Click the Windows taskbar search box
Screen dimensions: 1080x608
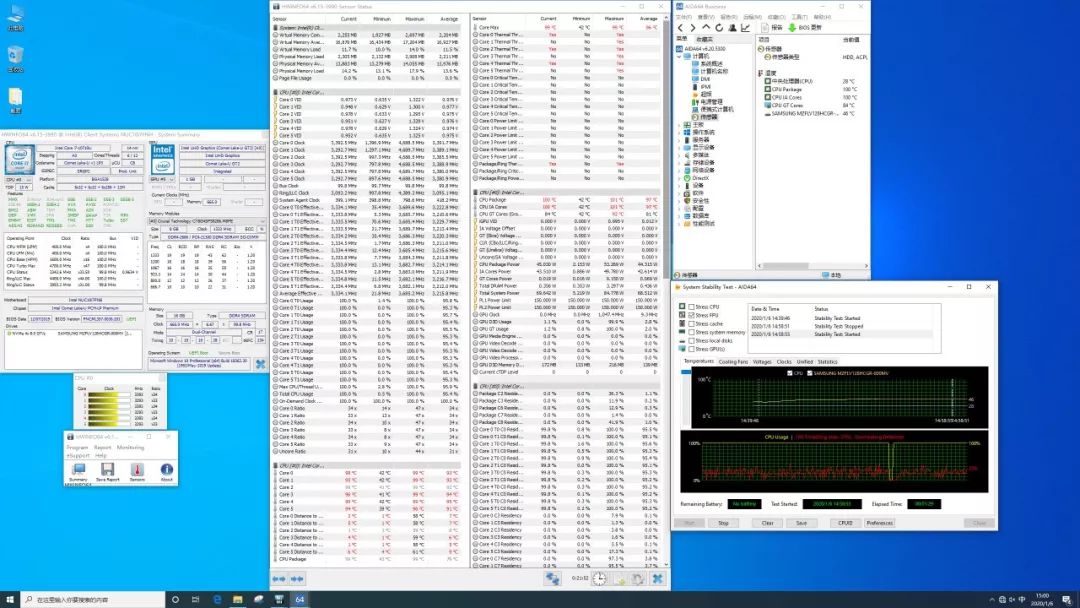pos(93,600)
